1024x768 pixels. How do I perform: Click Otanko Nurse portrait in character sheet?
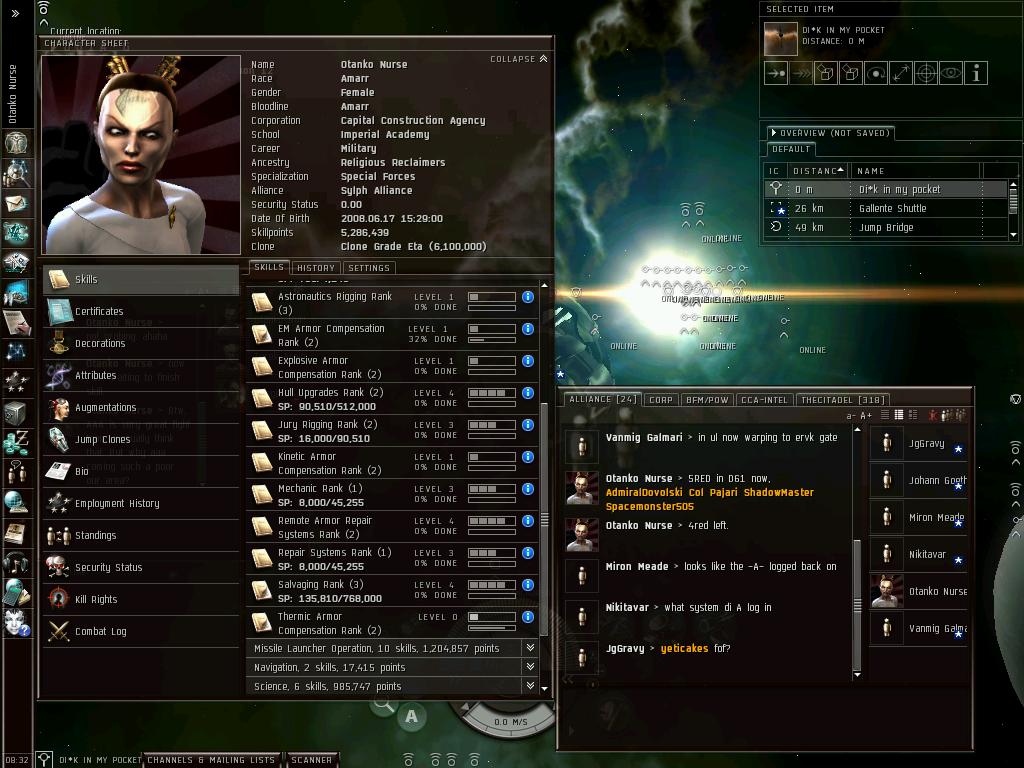click(141, 155)
